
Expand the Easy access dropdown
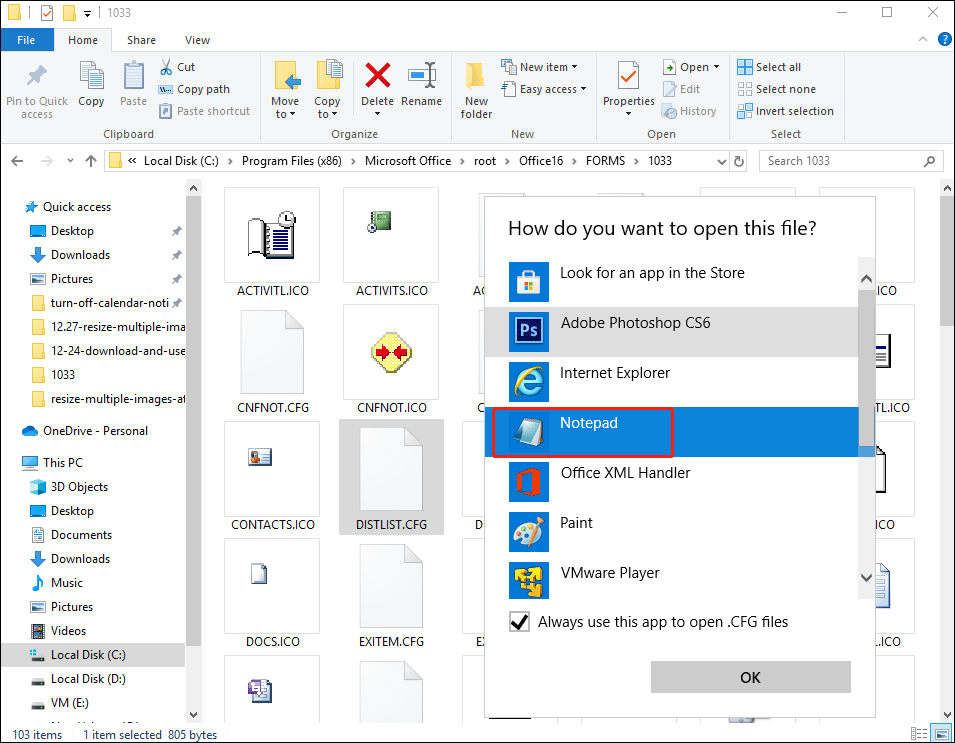tap(583, 89)
